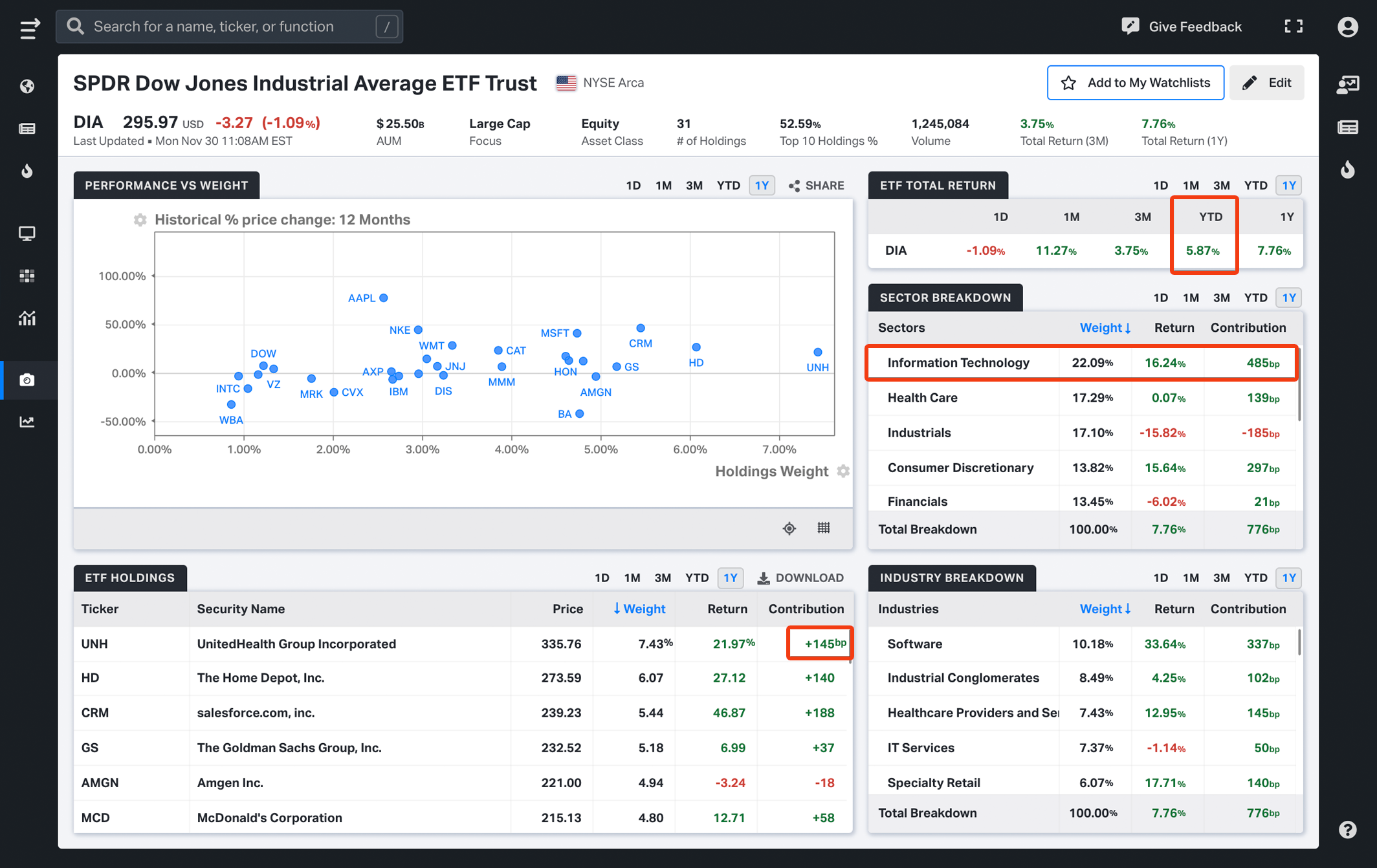The width and height of the screenshot is (1377, 868).
Task: Select YTD tab in Sector Breakdown header
Action: (x=1255, y=298)
